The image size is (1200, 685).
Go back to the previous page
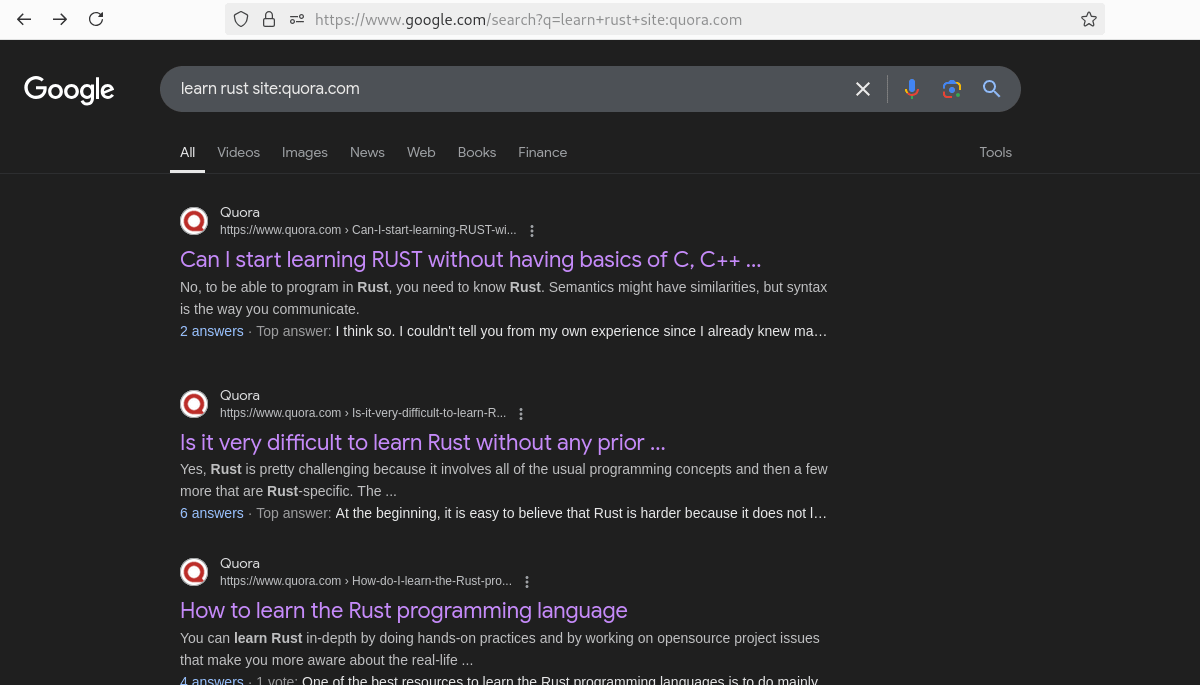click(x=24, y=19)
